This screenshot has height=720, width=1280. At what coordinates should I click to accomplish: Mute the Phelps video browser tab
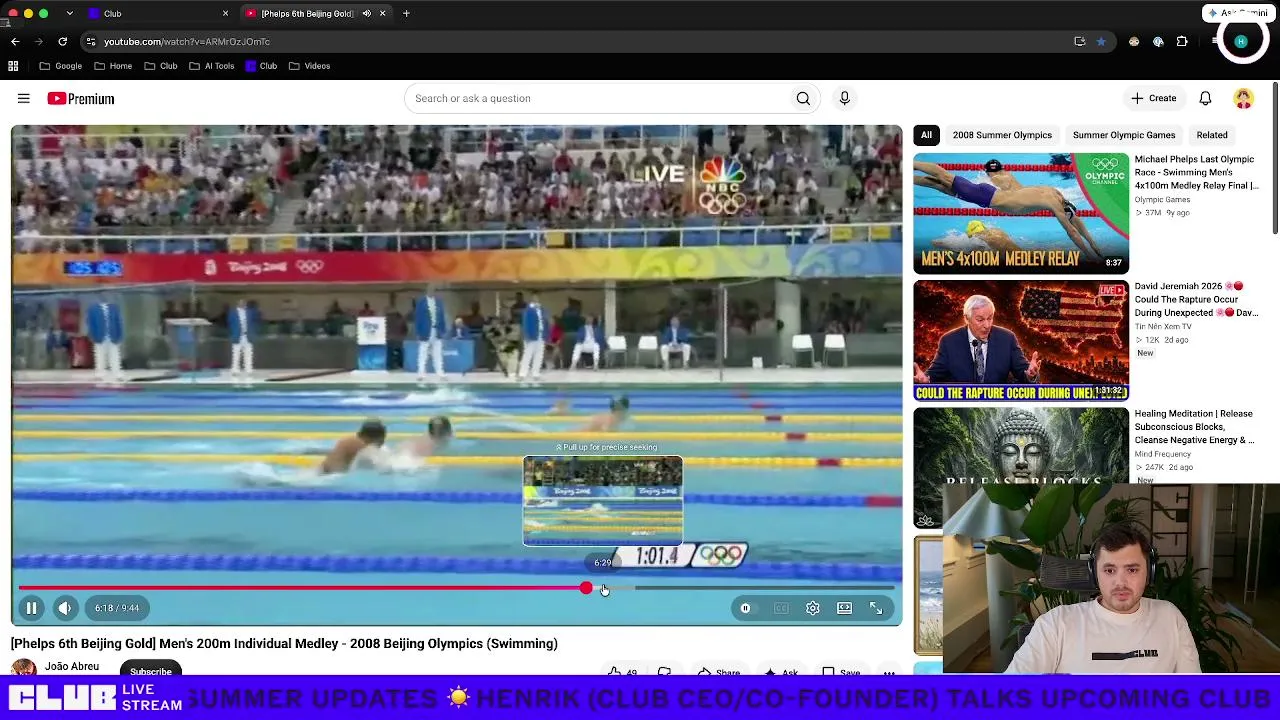pos(366,14)
